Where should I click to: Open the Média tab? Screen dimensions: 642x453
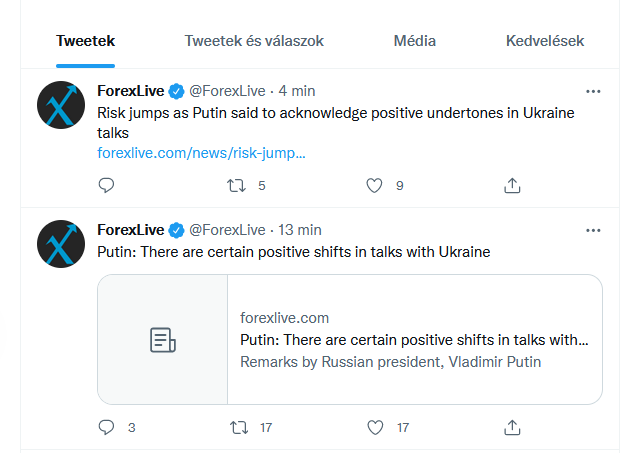click(415, 41)
